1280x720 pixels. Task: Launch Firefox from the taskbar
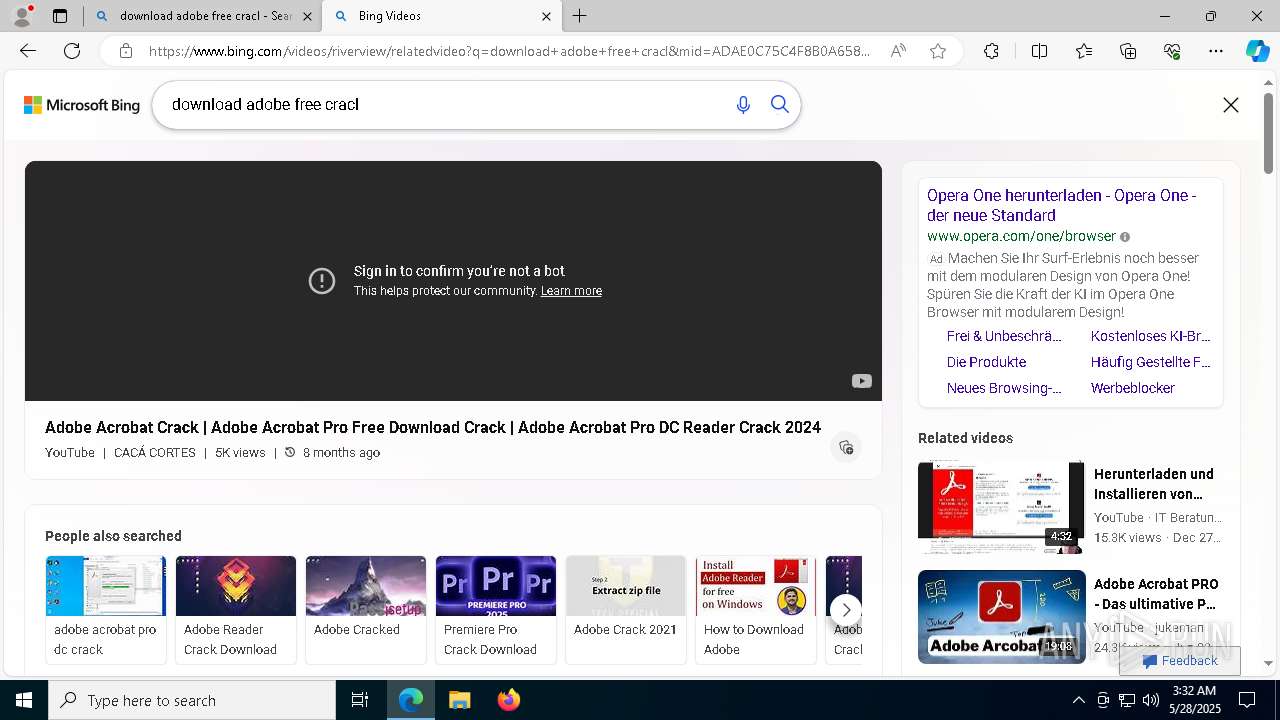[509, 700]
